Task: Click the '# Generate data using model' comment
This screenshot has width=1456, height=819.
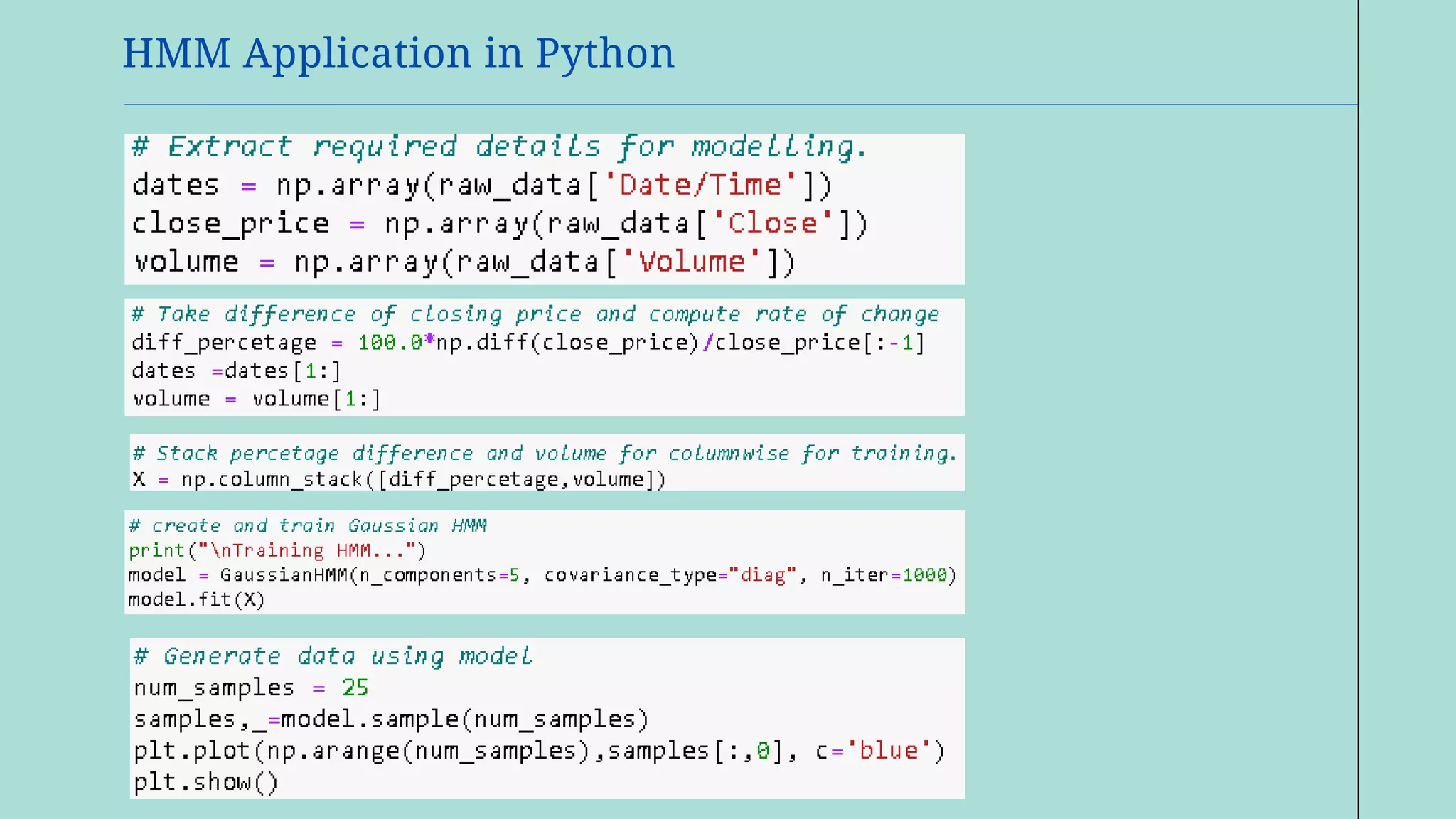Action: (x=333, y=656)
